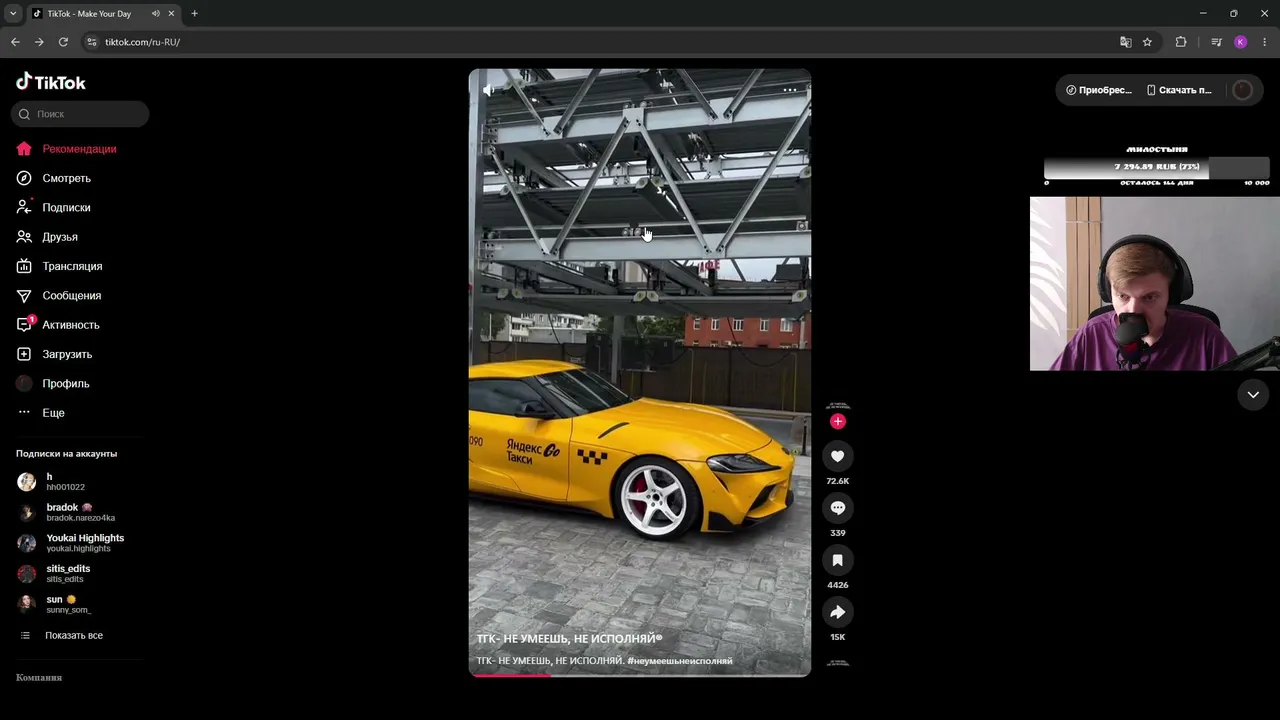Screen dimensions: 1280x720
Task: Open the h (hh001022) account
Action: [x=52, y=482]
